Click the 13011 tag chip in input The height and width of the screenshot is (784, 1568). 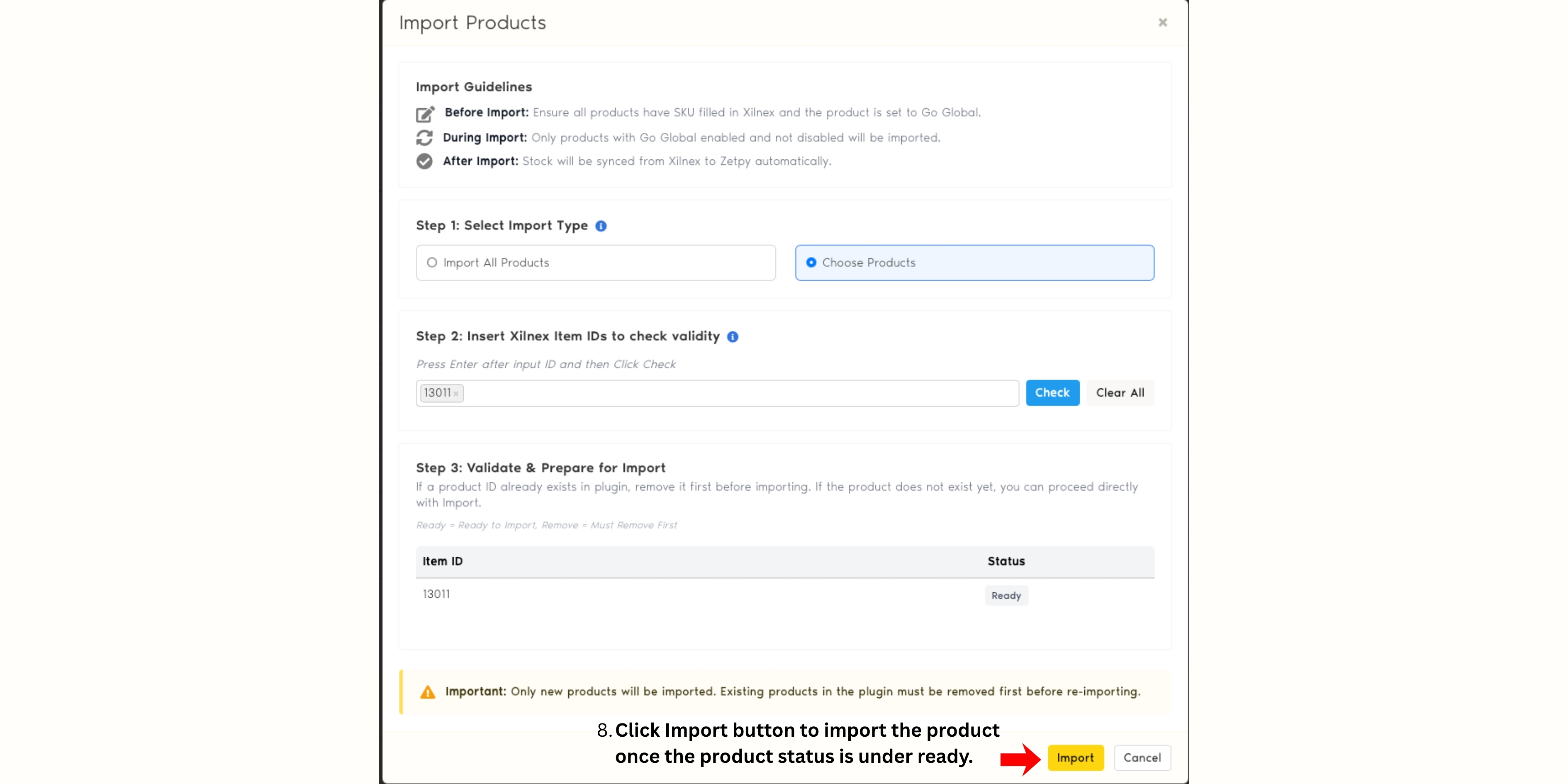437,392
